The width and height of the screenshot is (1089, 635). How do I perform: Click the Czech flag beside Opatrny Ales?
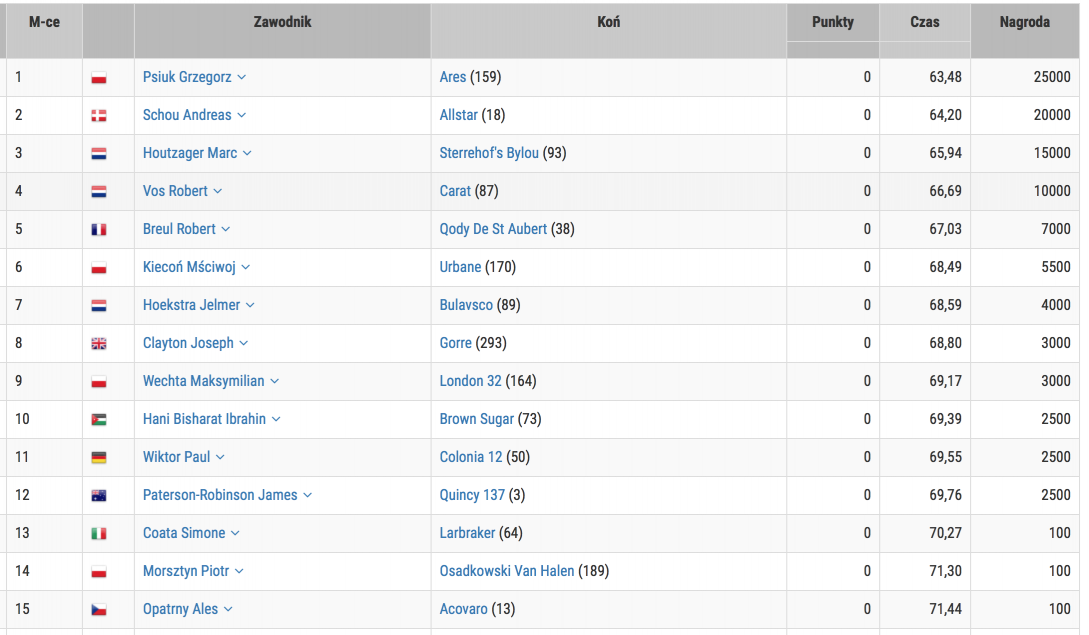click(99, 610)
